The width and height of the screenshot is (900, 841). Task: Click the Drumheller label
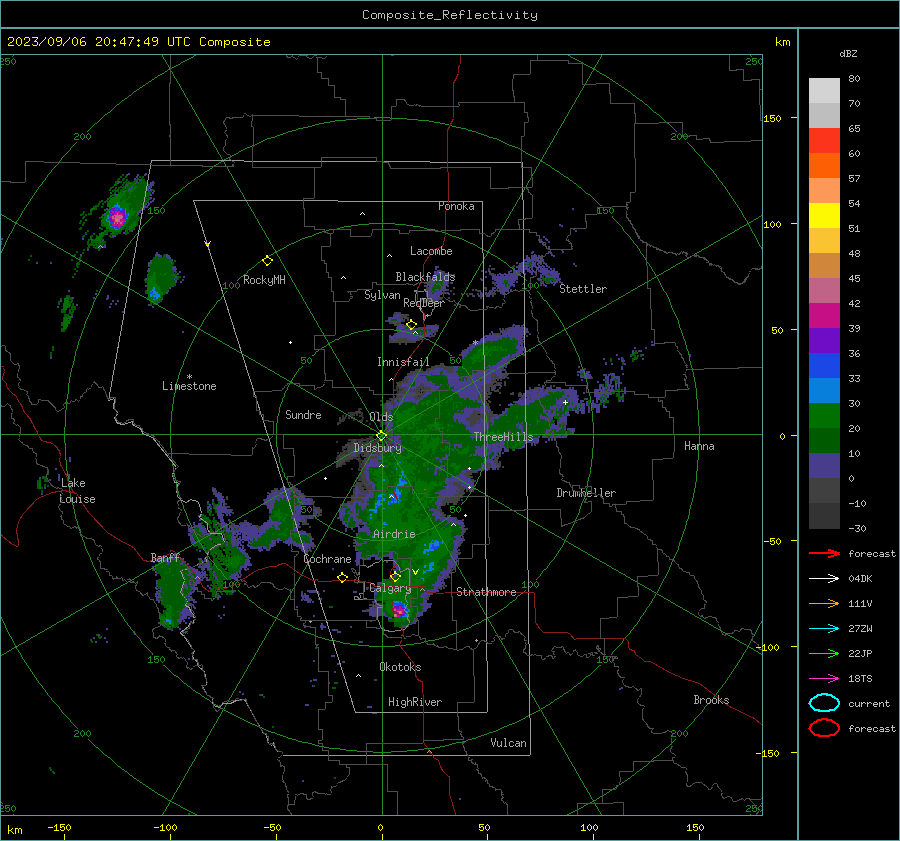click(586, 493)
